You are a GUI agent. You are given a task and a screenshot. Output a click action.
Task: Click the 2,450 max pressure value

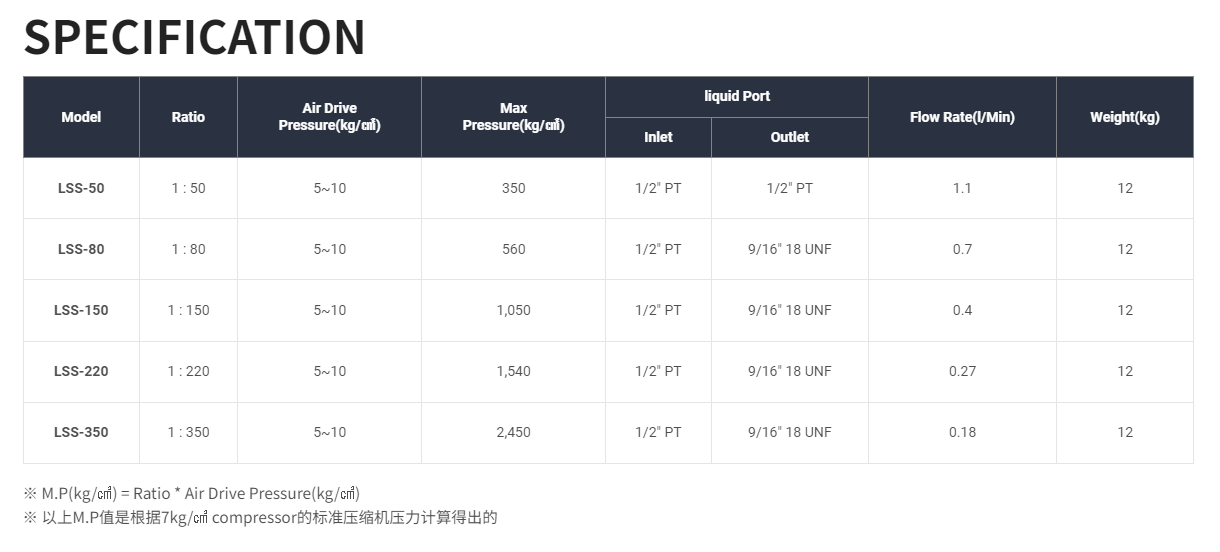513,432
